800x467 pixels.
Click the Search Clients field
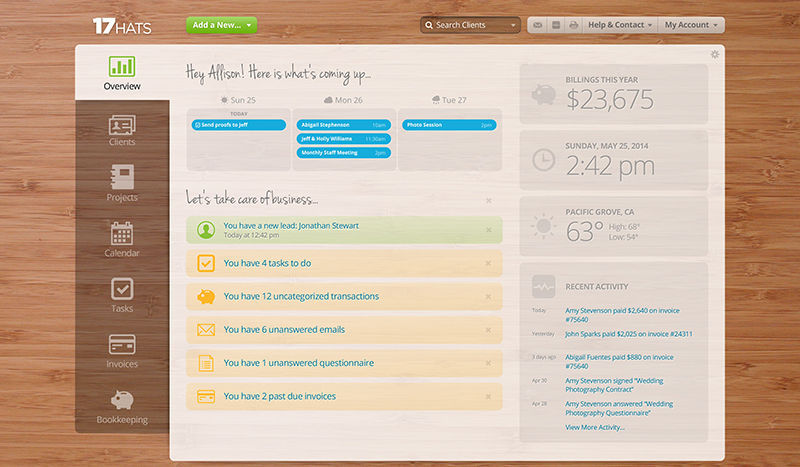tap(470, 25)
